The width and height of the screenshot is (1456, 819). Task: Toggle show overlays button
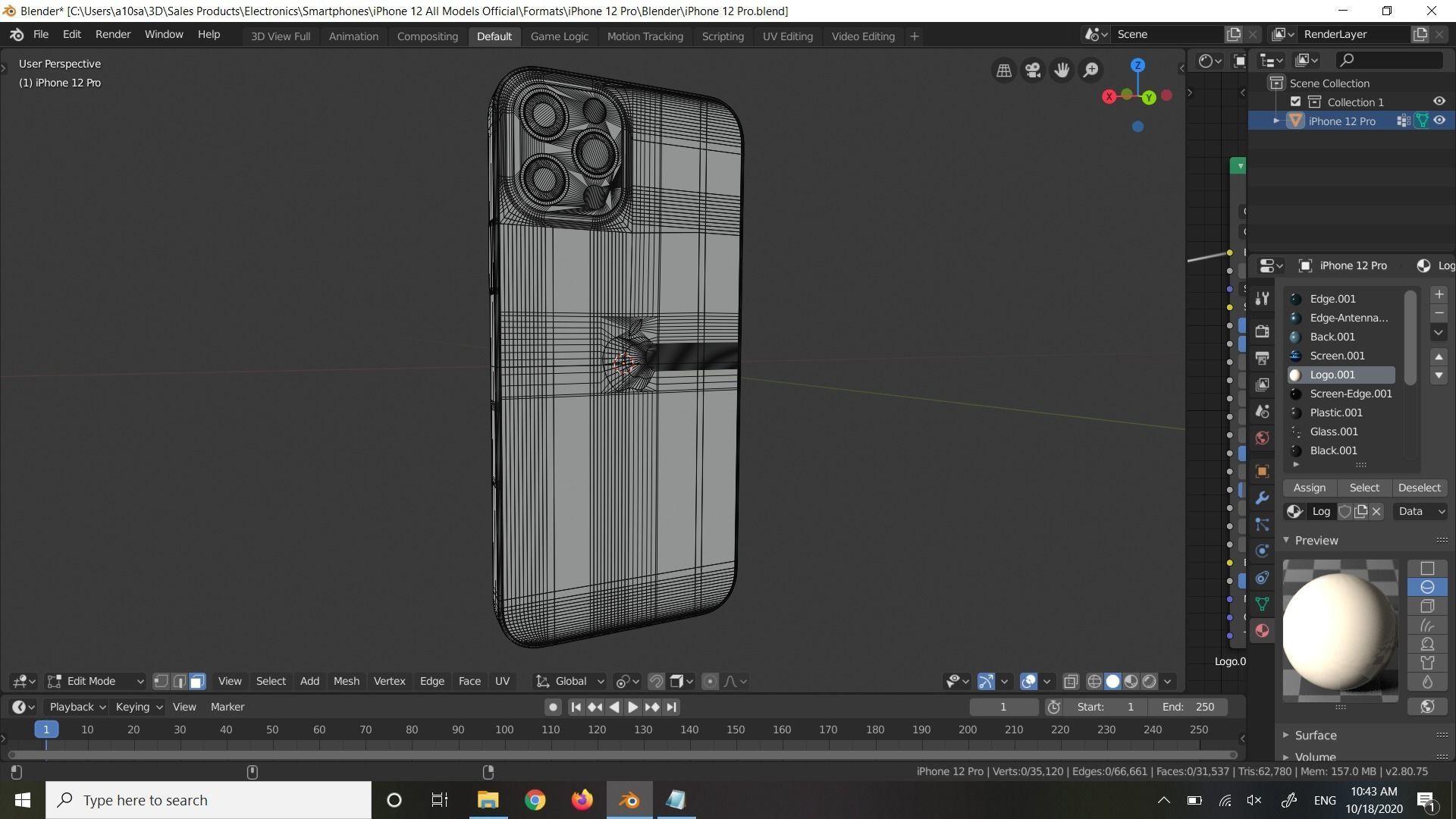[x=1028, y=681]
